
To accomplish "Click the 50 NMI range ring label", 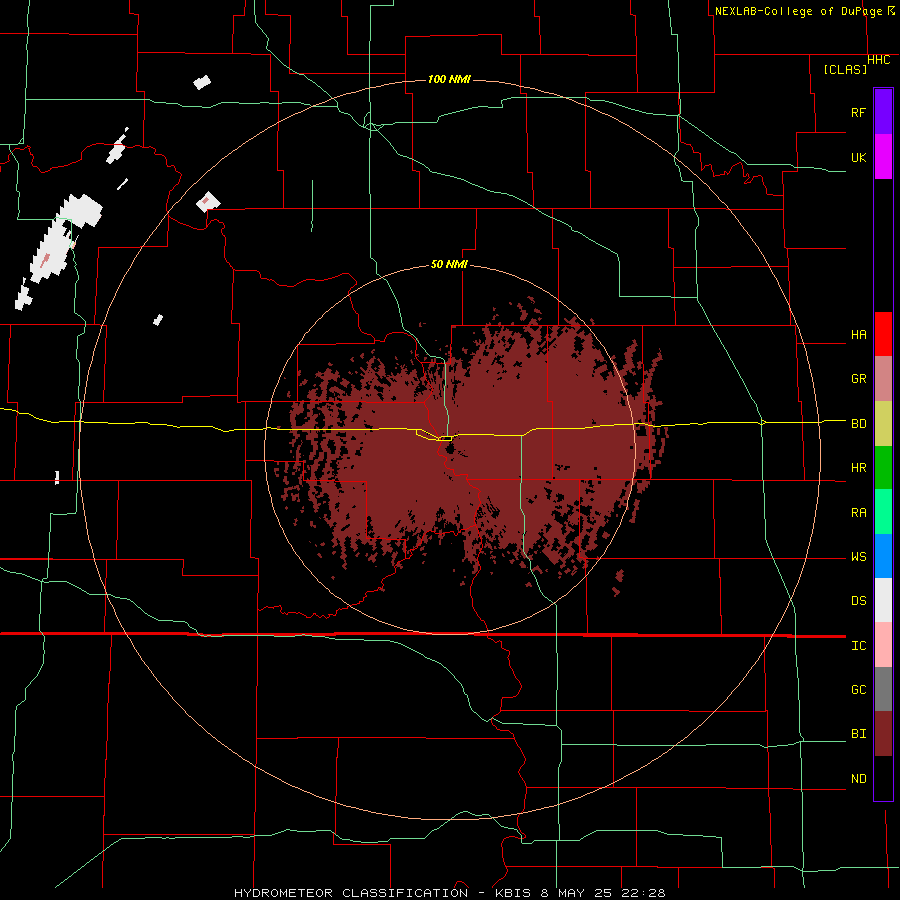I will click(x=449, y=265).
